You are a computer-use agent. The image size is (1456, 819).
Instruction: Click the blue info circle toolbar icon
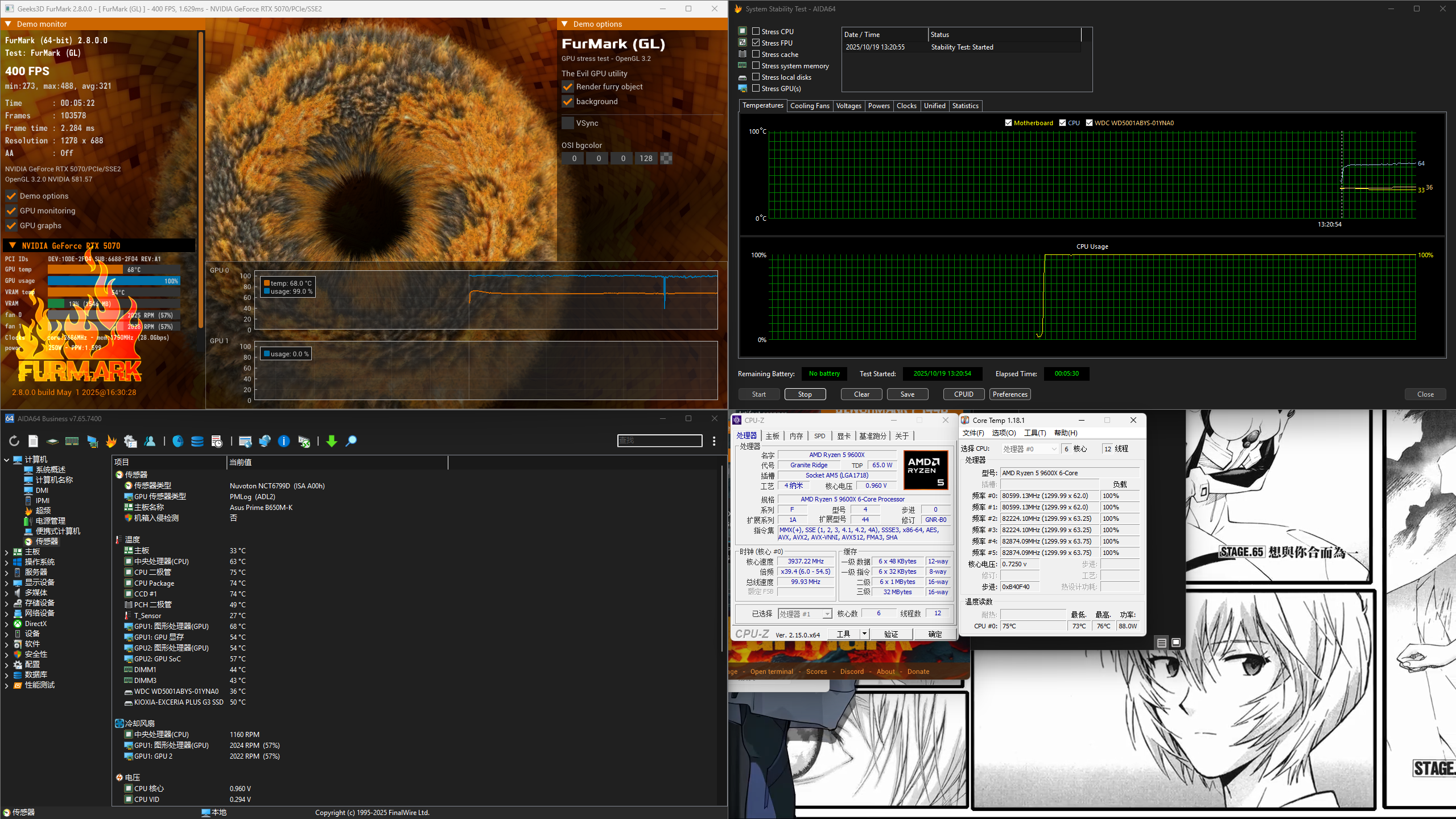point(283,441)
